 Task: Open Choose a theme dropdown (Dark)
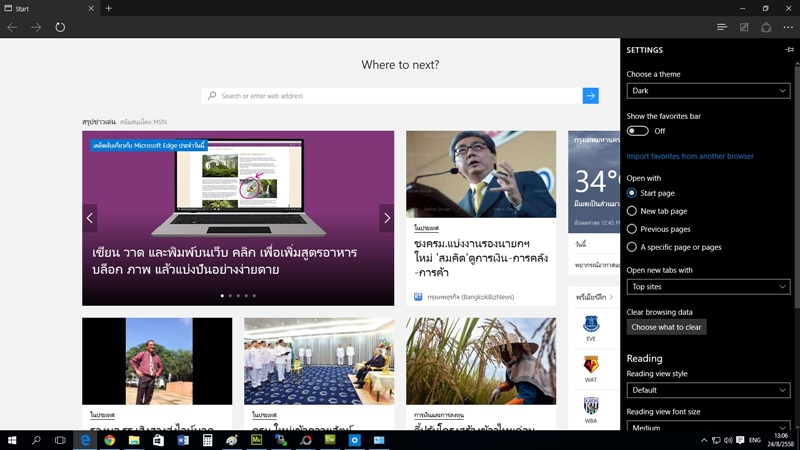pos(708,91)
